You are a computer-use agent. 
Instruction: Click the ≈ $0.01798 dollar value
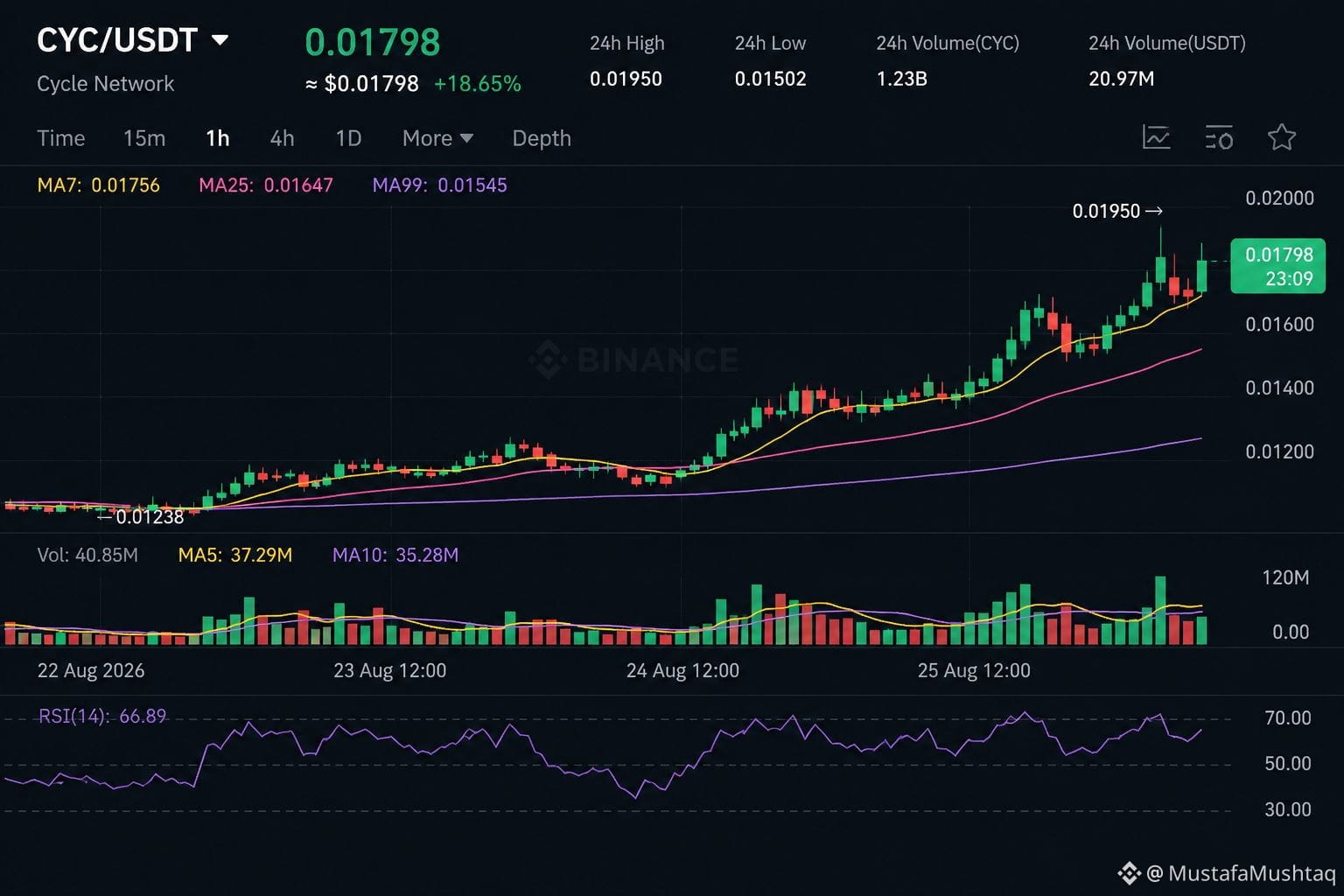[x=362, y=84]
